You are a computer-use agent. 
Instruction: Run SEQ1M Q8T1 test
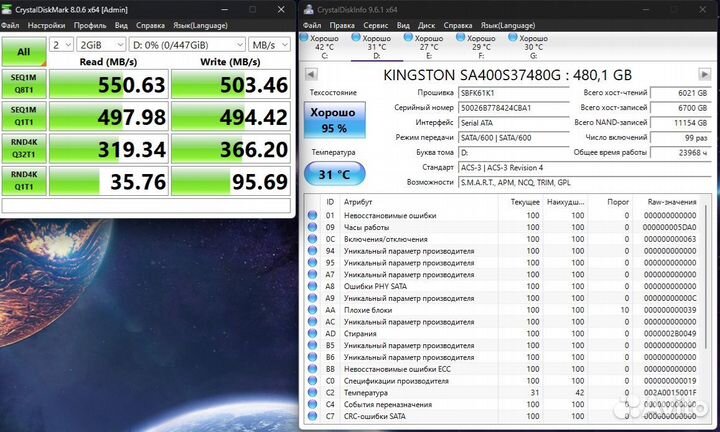(24, 84)
